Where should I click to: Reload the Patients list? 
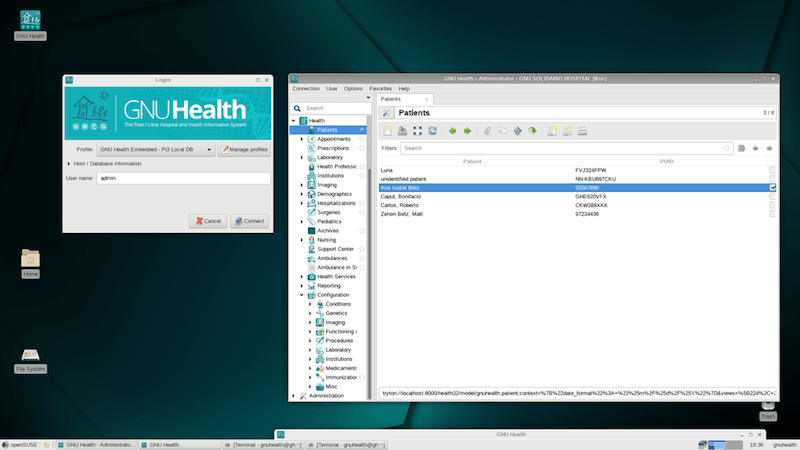433,131
